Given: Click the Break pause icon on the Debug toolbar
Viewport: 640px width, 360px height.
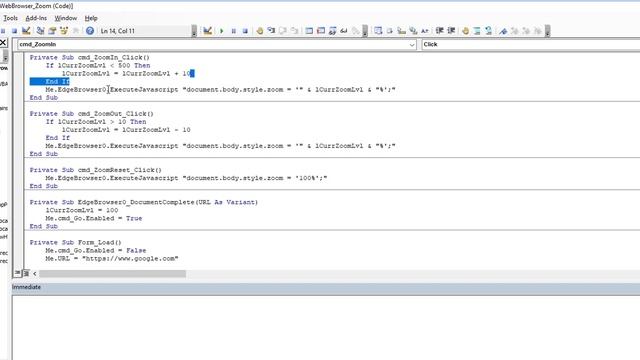Looking at the screenshot, I should click(x=233, y=31).
